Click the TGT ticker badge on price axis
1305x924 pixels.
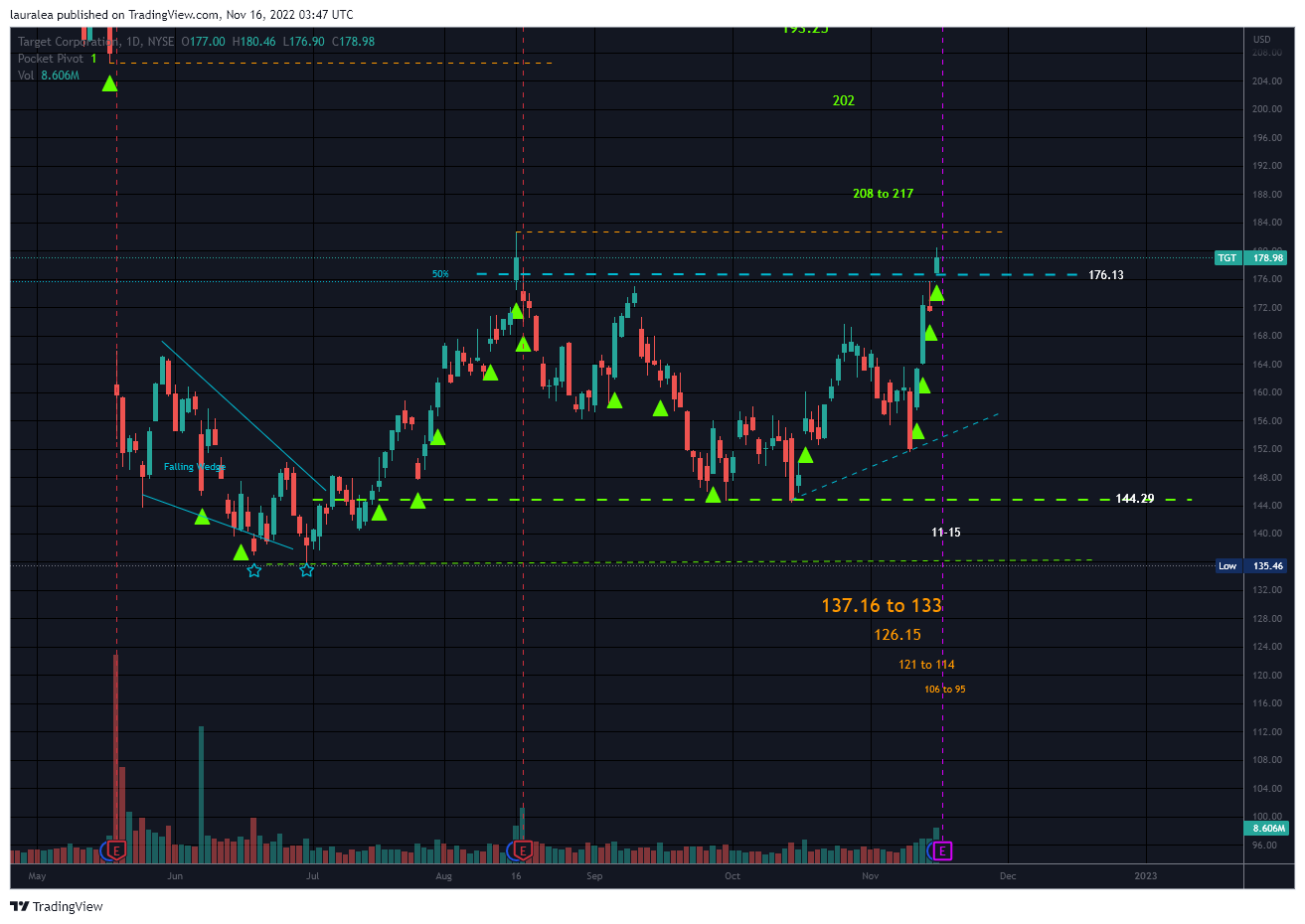tap(1227, 258)
